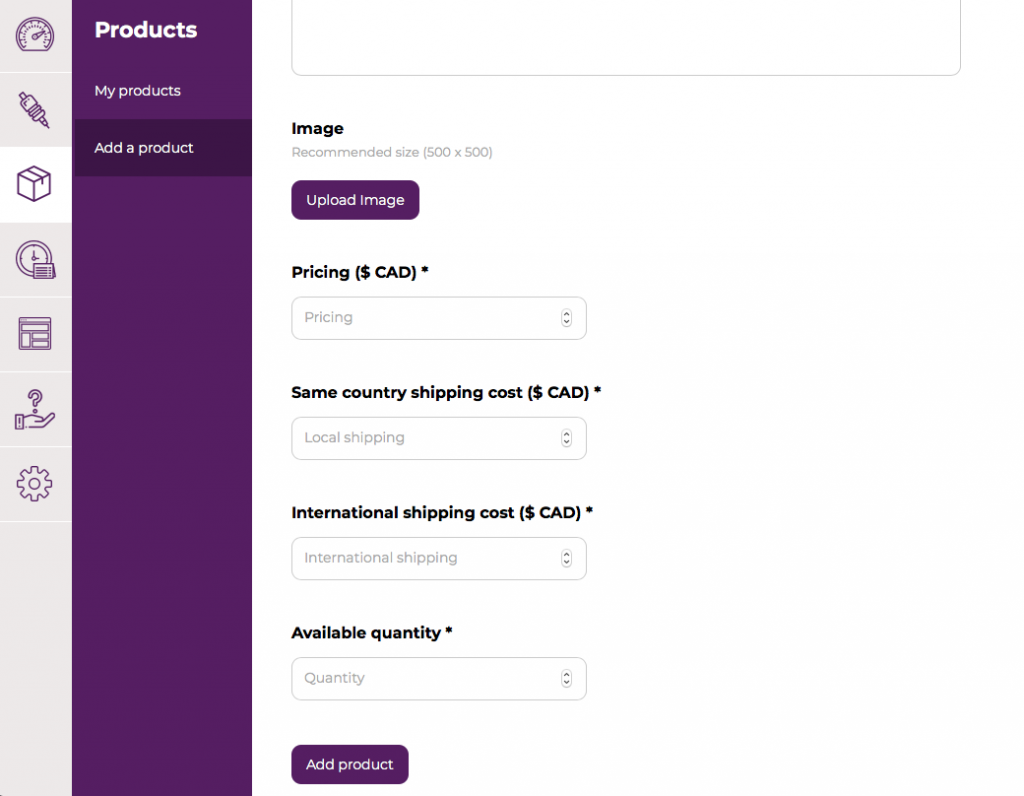
Task: Open the help hand with question mark icon
Action: 35,409
